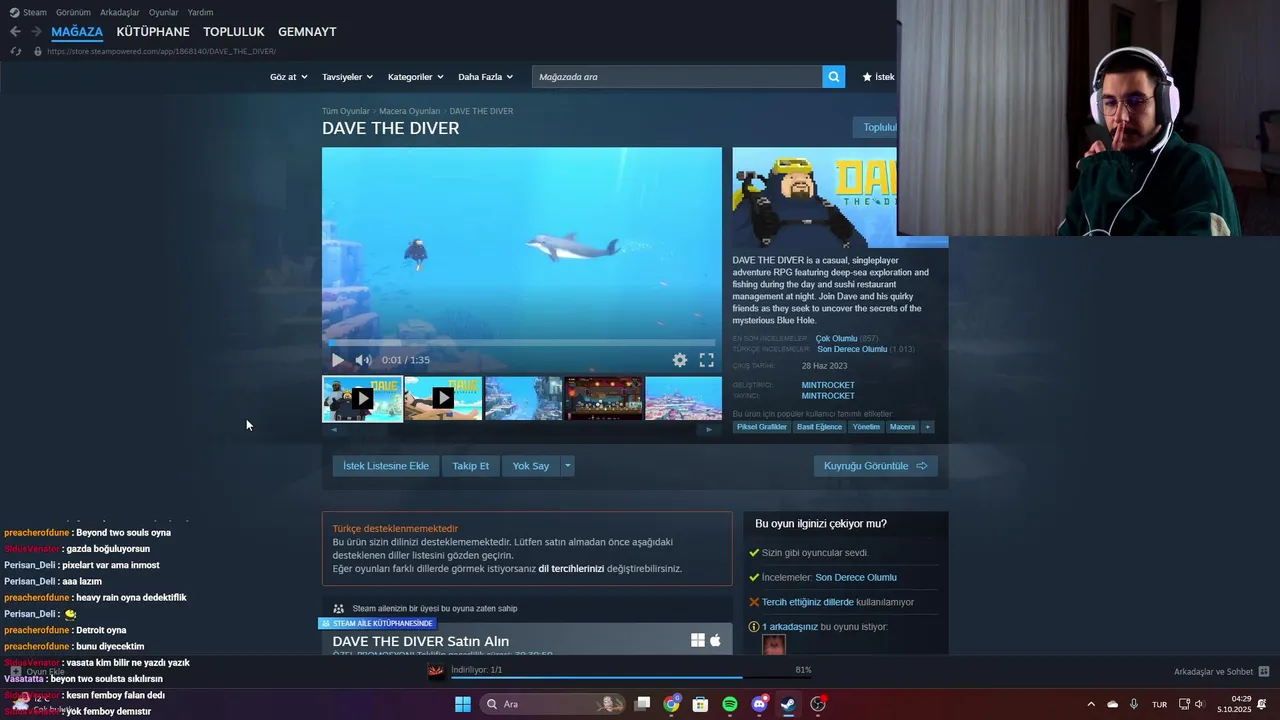Click the Steam taskbar icon
The width and height of the screenshot is (1280, 720).
point(788,704)
